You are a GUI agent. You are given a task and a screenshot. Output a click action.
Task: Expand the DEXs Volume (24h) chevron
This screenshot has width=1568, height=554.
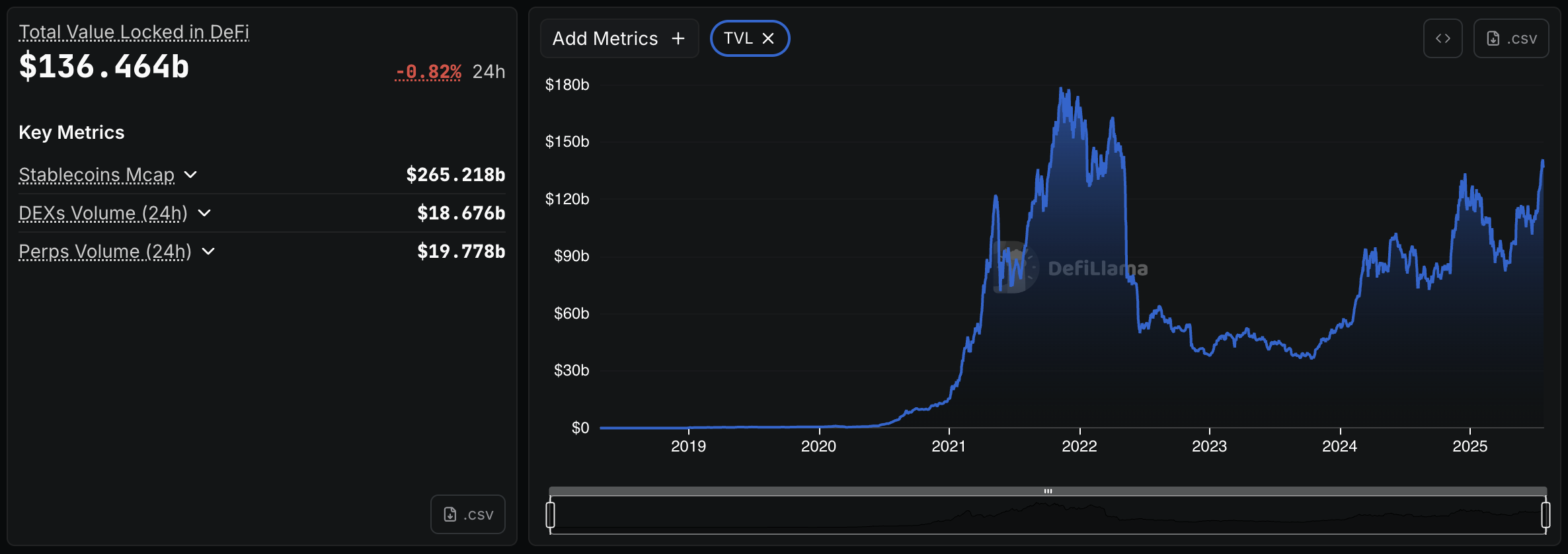point(204,213)
